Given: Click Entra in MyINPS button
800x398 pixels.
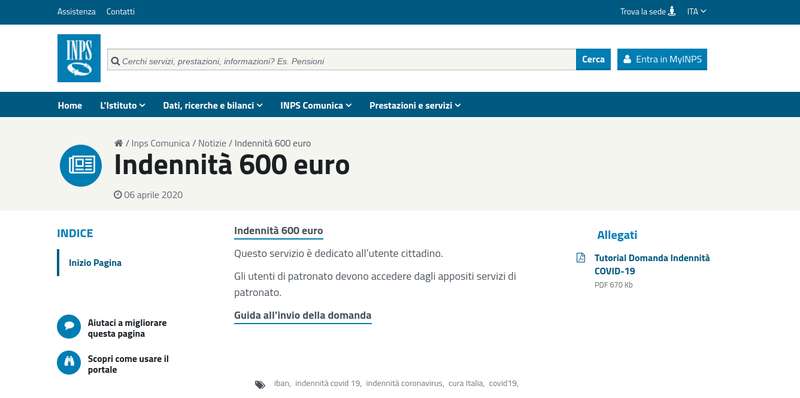Looking at the screenshot, I should (x=662, y=59).
